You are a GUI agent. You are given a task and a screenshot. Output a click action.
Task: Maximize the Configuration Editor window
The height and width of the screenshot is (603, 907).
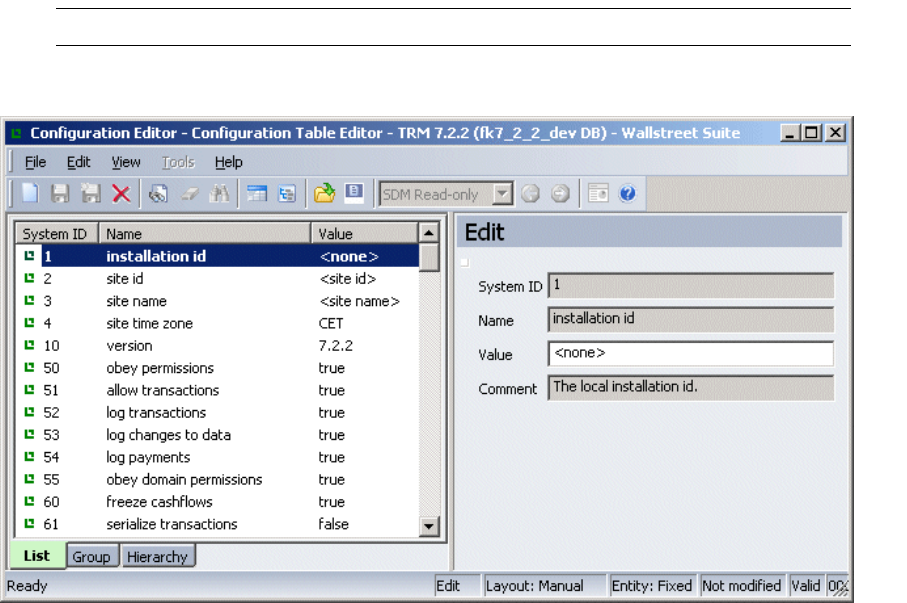[x=812, y=133]
